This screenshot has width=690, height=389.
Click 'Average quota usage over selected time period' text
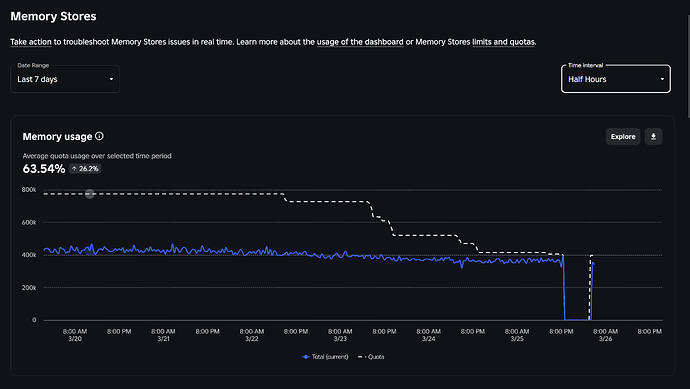pyautogui.click(x=97, y=156)
